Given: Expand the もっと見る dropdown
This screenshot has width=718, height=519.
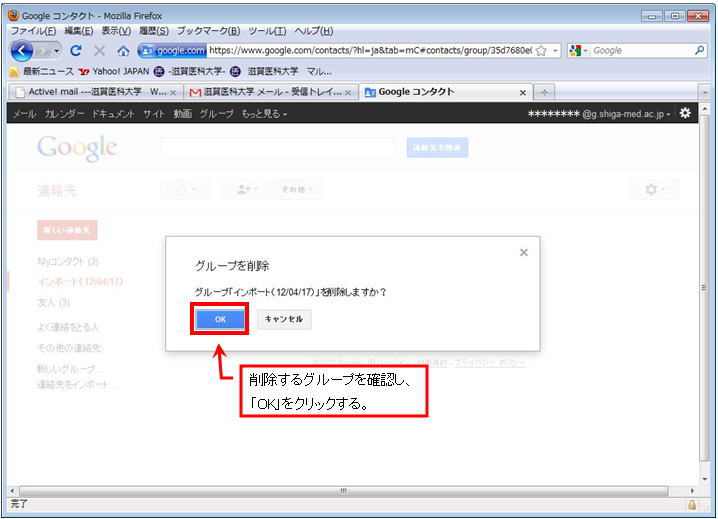Looking at the screenshot, I should pyautogui.click(x=264, y=114).
